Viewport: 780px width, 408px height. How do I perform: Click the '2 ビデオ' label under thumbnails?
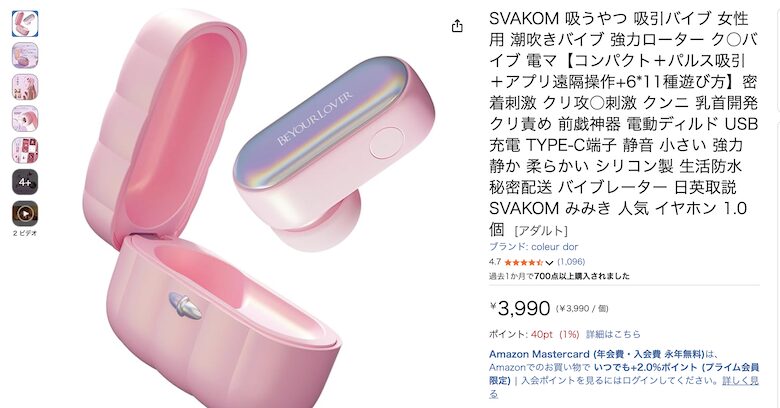[x=25, y=233]
